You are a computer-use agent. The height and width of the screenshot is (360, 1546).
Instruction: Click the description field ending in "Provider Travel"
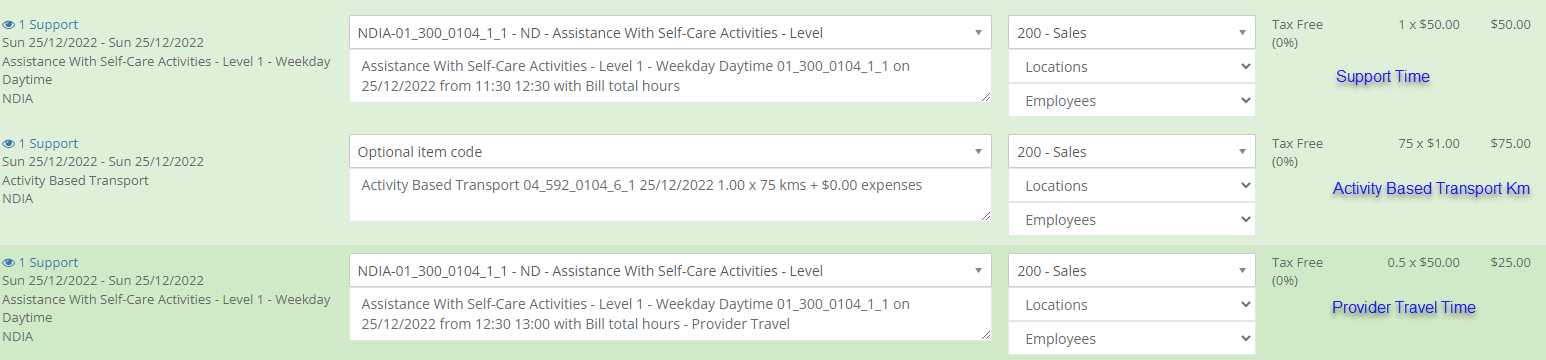tap(670, 315)
